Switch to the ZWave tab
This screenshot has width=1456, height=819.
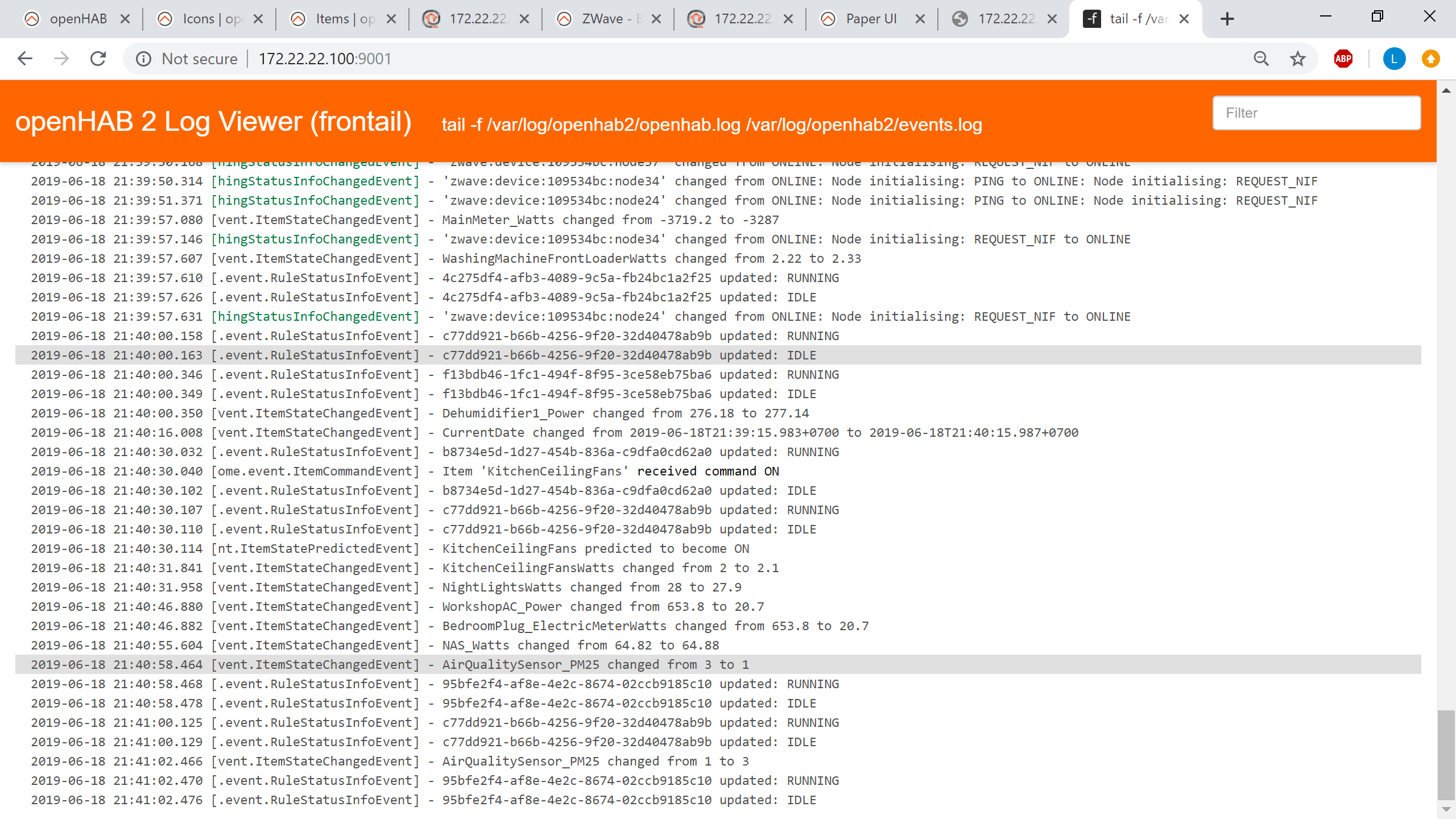[603, 19]
